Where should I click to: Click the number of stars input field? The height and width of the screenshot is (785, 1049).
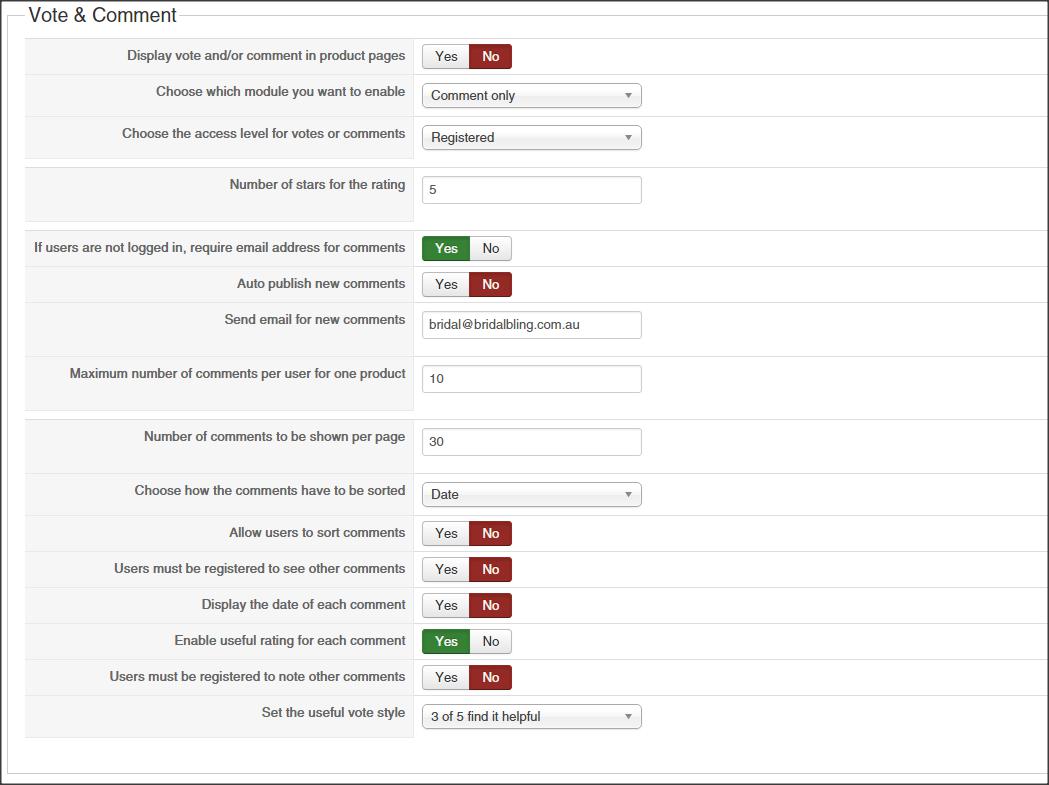[531, 190]
